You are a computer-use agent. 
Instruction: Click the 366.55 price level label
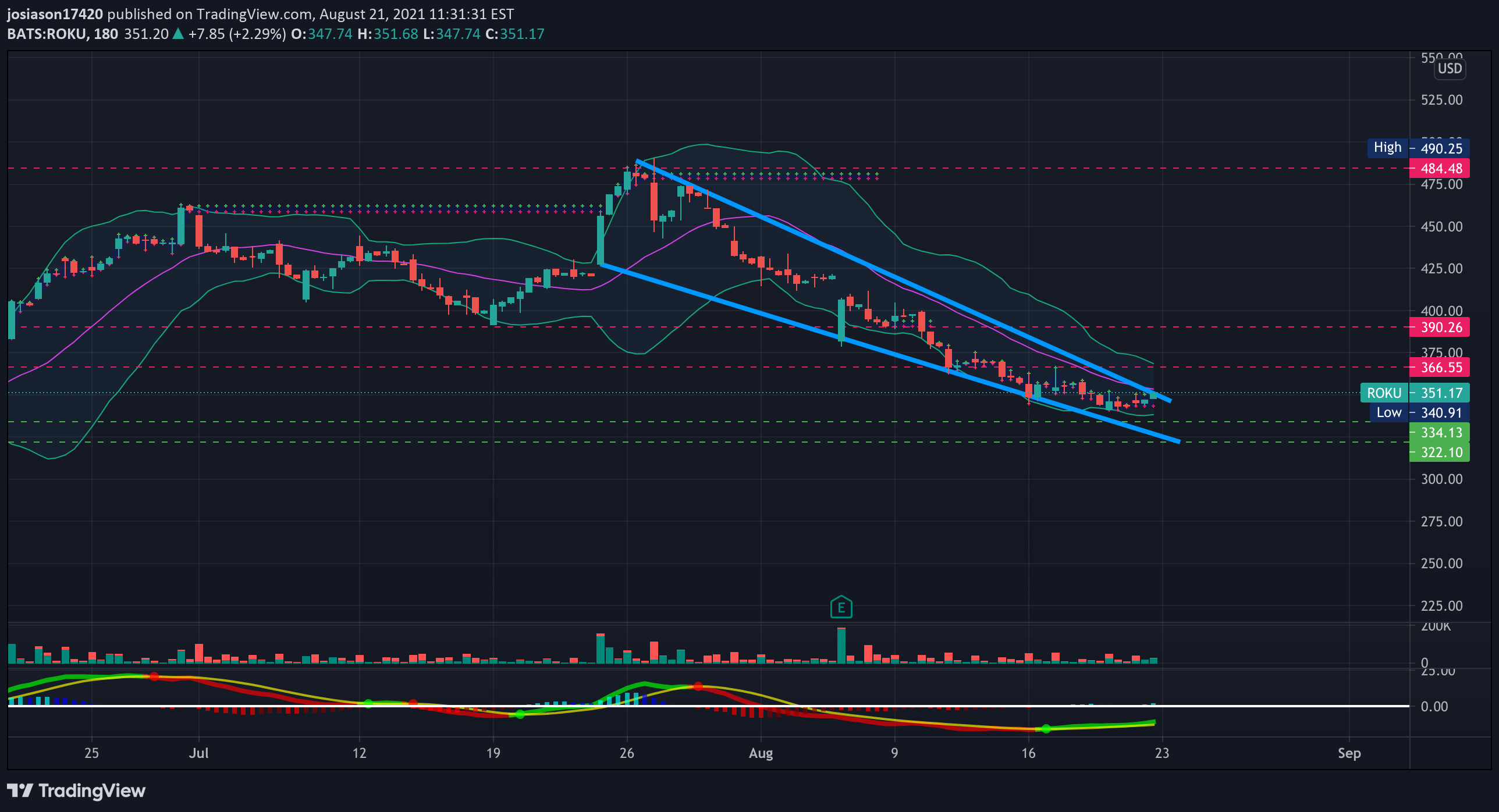(x=1440, y=368)
